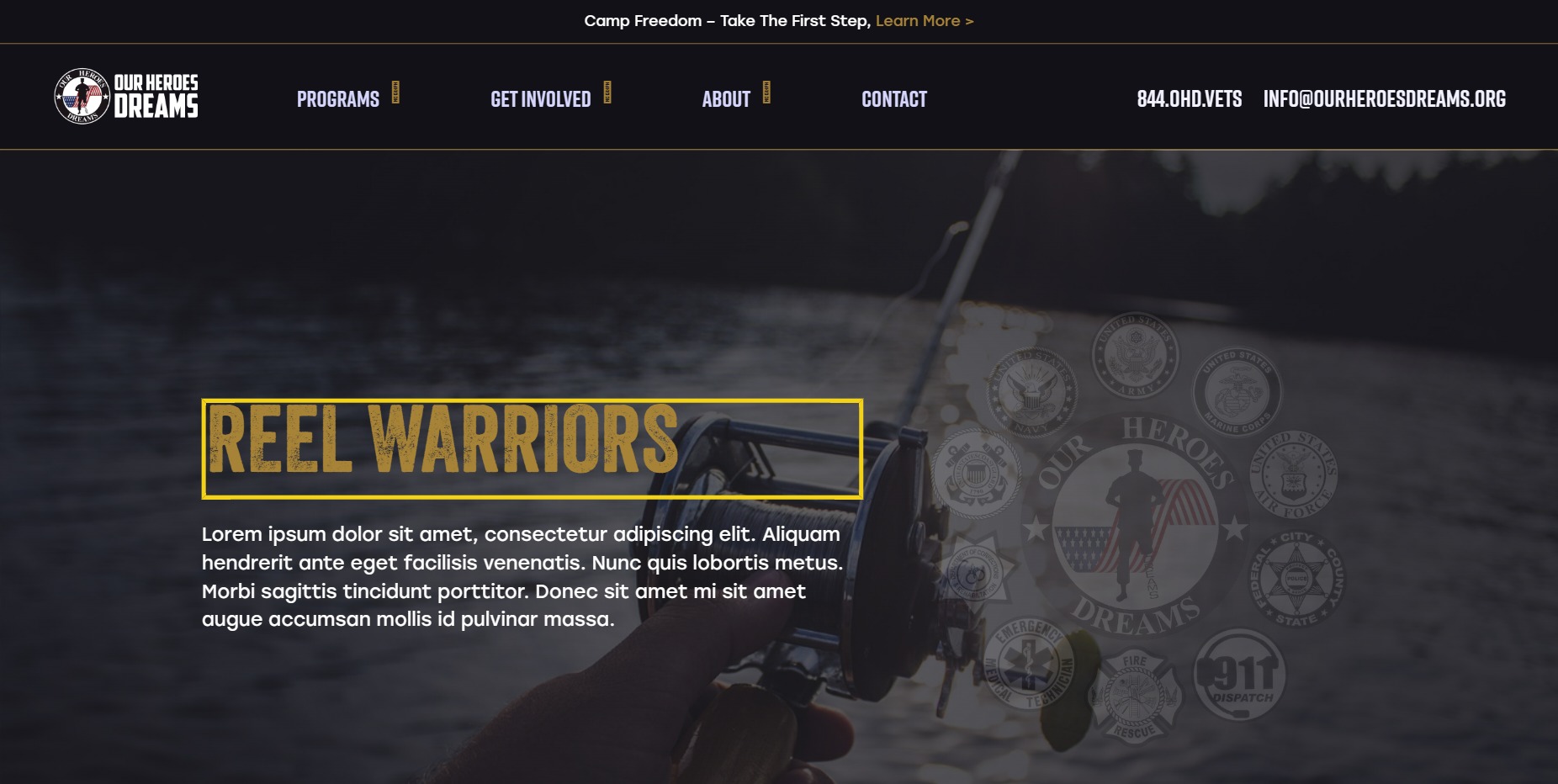The width and height of the screenshot is (1558, 784).
Task: Expand the gold submenu marker beside Get Involved
Action: tap(607, 92)
